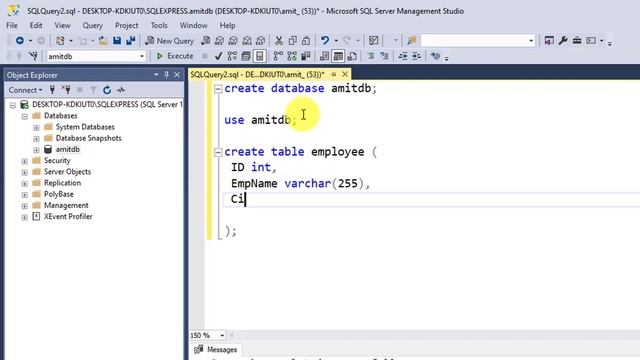Click the Database Engine Query icon beside New Query
Viewport: 640px width, 360px height.
point(206,40)
